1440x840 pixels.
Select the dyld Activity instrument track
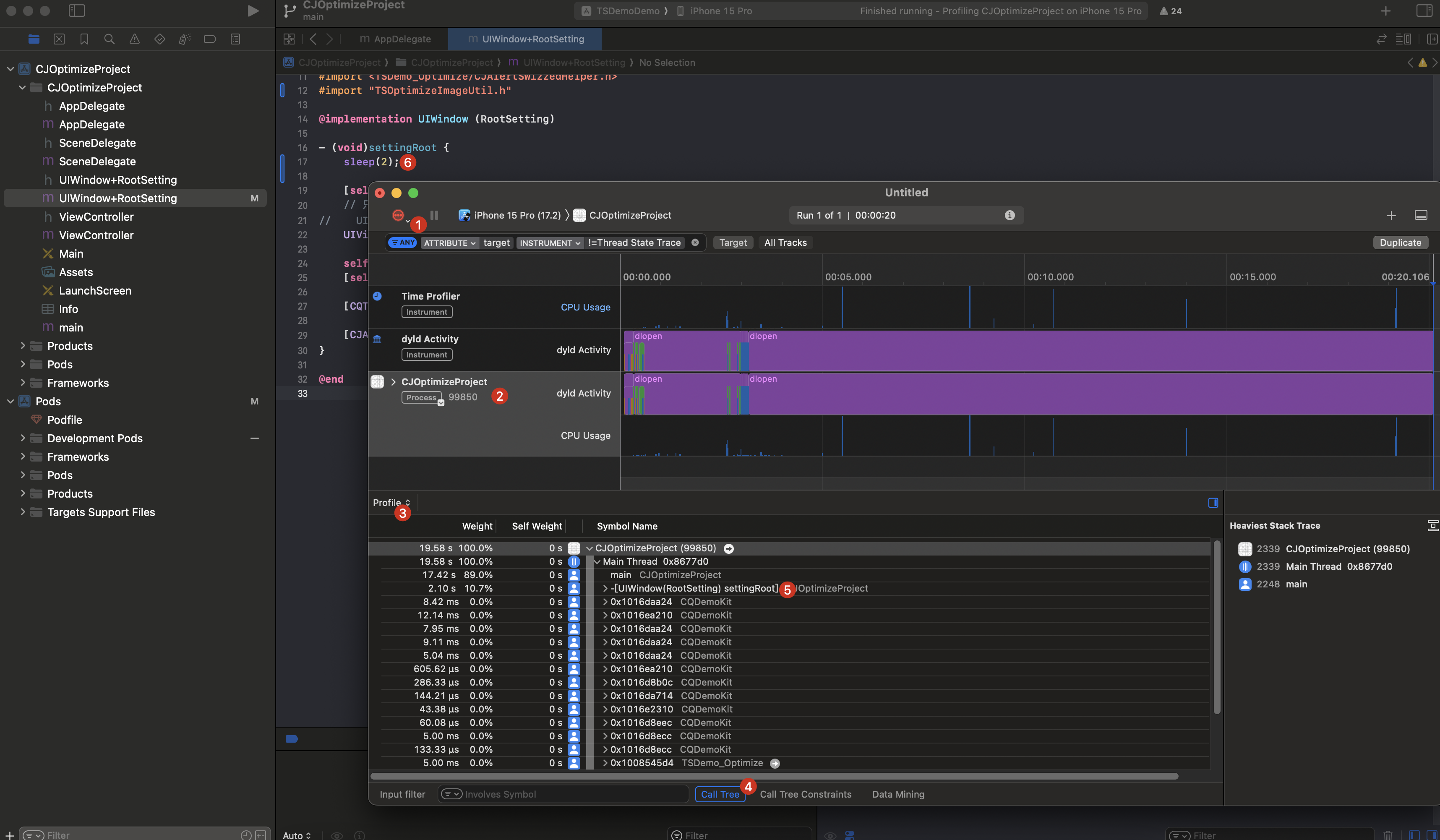[494, 350]
